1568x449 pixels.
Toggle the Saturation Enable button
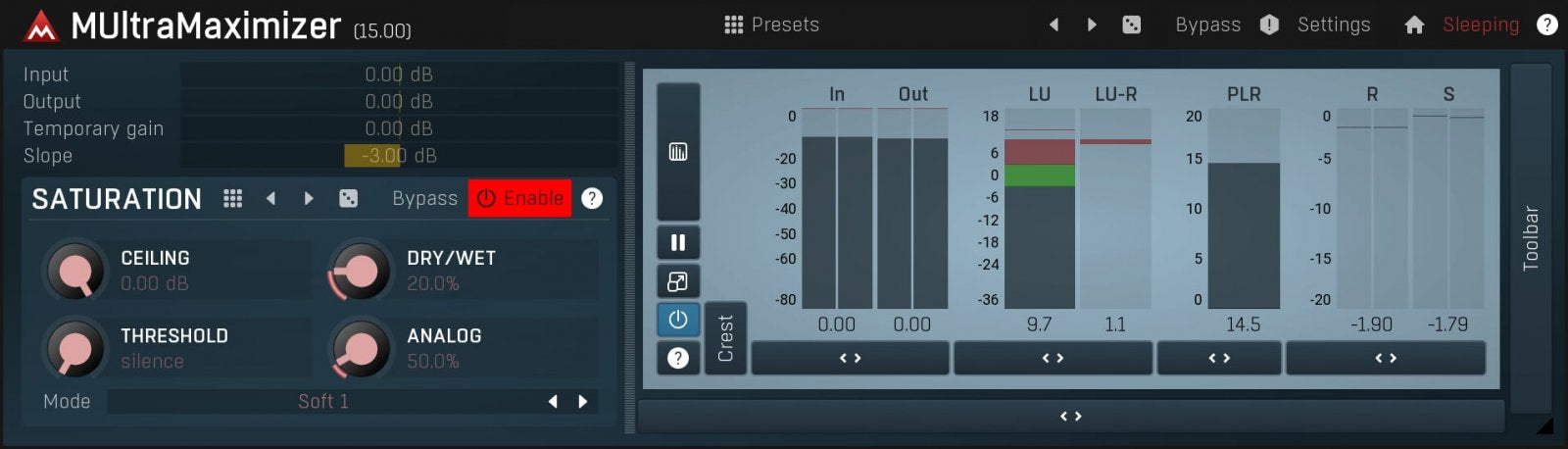point(519,199)
